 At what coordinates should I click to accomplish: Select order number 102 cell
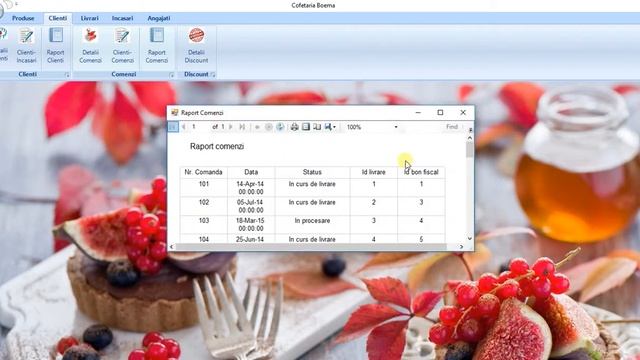tap(204, 206)
